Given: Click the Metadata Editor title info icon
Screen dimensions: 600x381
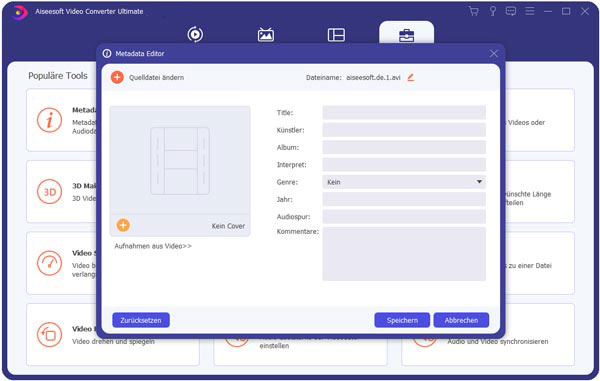Looking at the screenshot, I should (x=107, y=54).
